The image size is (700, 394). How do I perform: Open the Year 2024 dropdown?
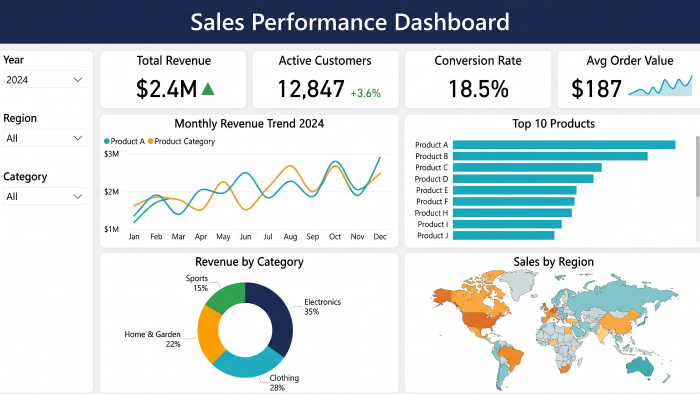[45, 79]
